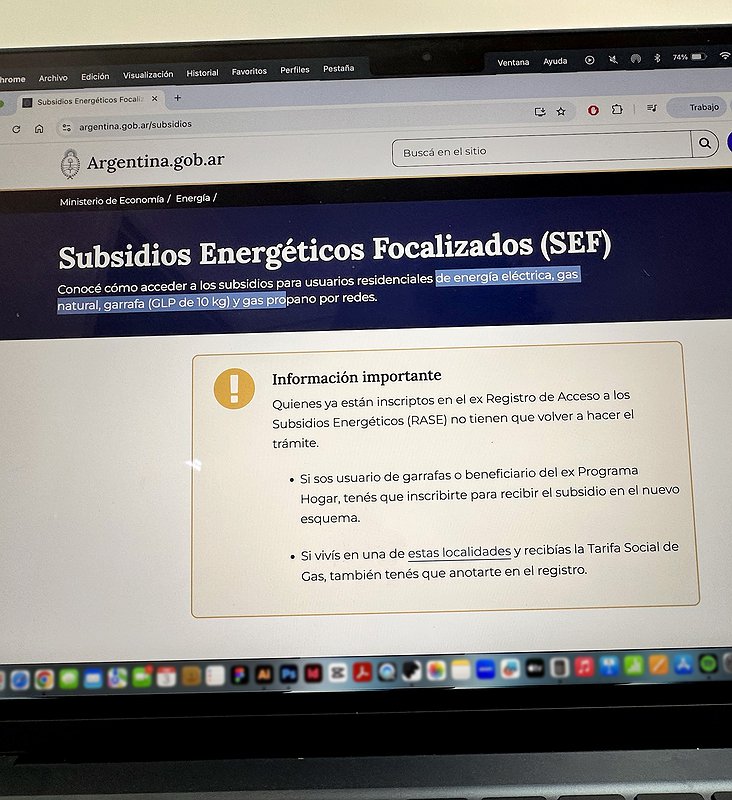Go to the browser home icon
732x800 pixels.
39,128
